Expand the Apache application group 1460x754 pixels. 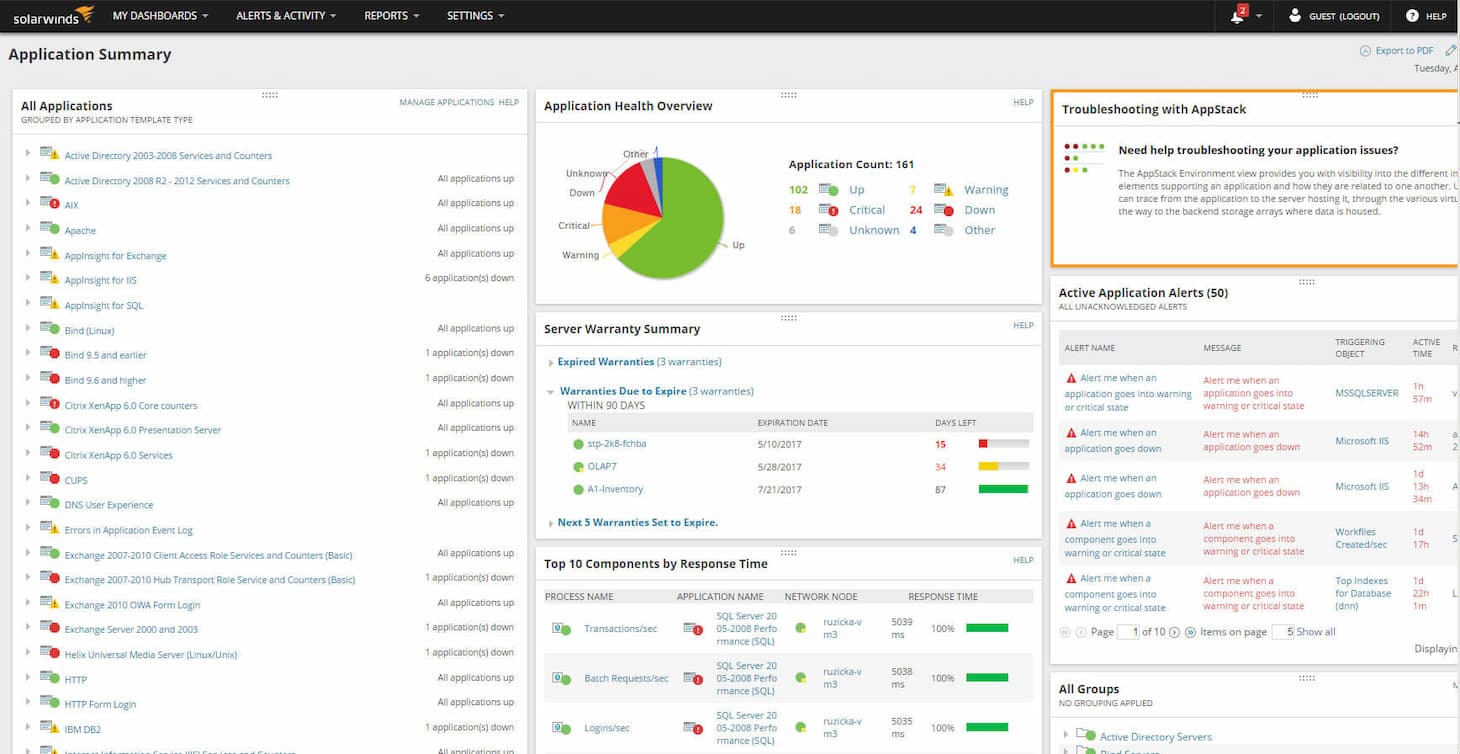(28, 230)
